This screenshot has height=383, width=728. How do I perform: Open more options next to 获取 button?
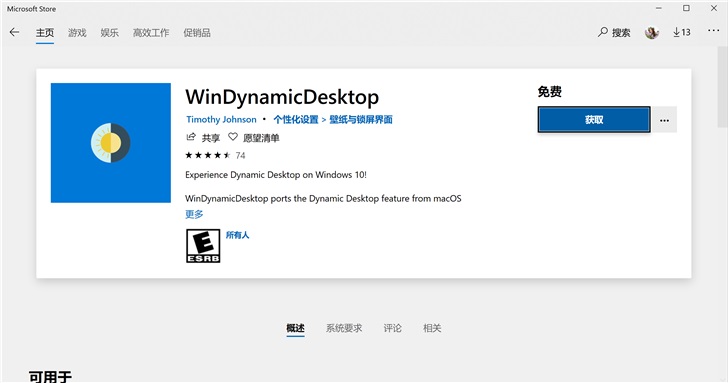pos(664,120)
